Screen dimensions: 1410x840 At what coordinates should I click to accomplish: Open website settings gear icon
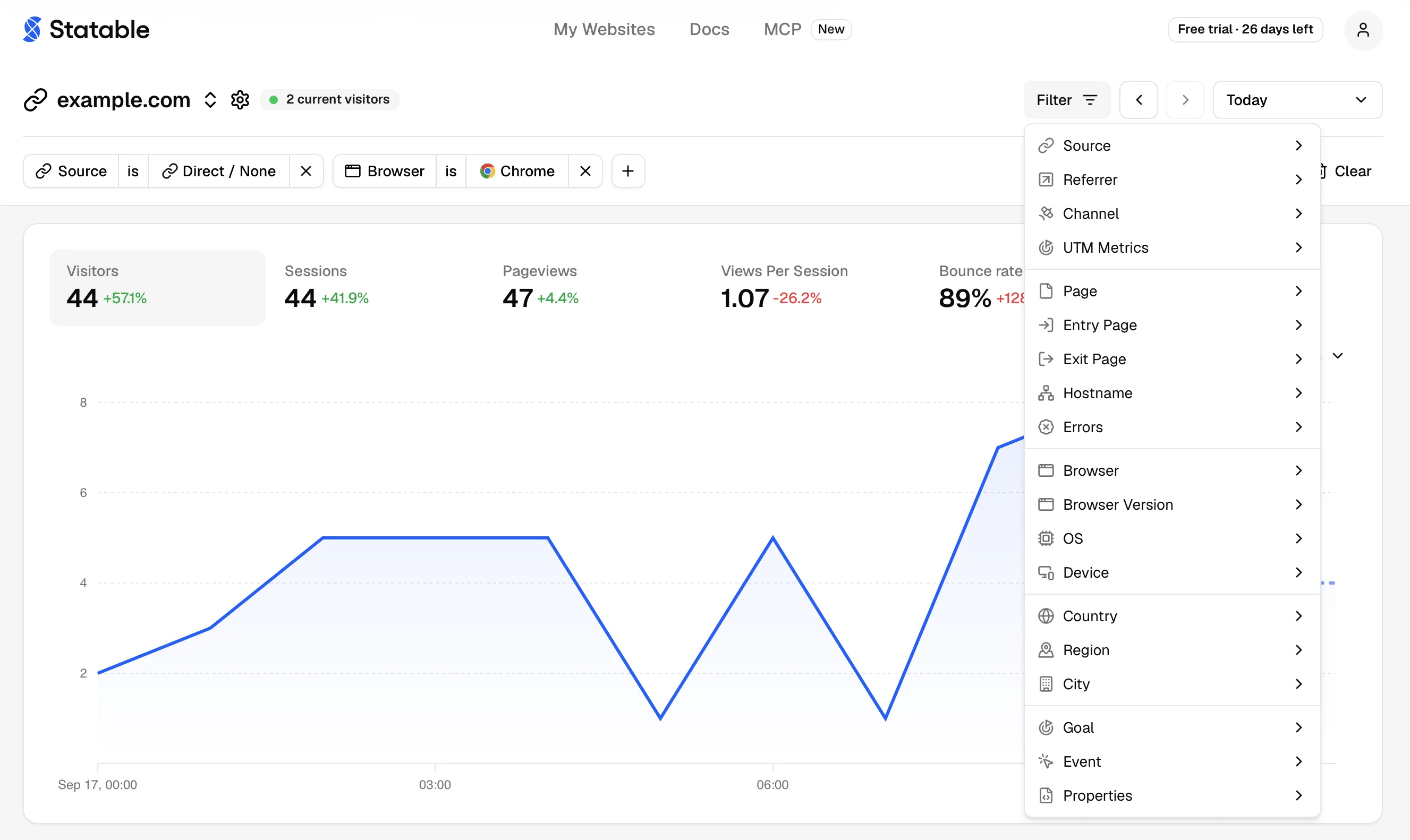240,100
